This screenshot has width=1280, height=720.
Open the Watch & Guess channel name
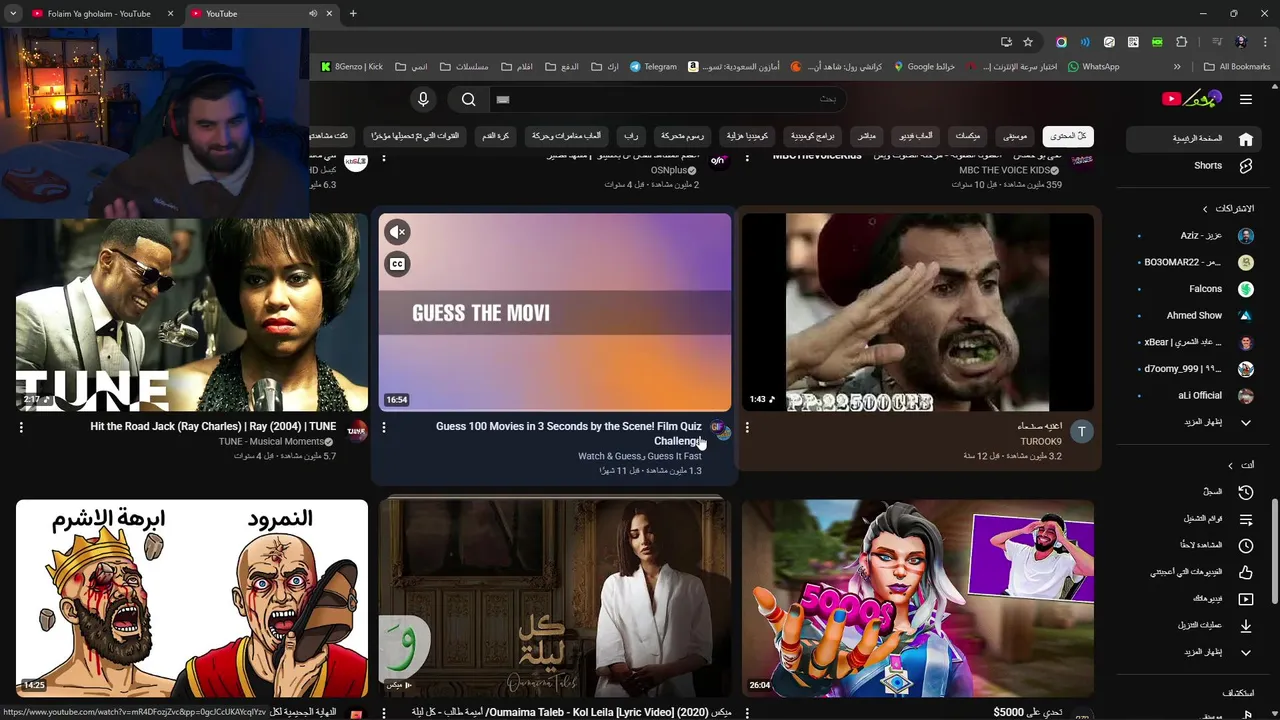[640, 456]
